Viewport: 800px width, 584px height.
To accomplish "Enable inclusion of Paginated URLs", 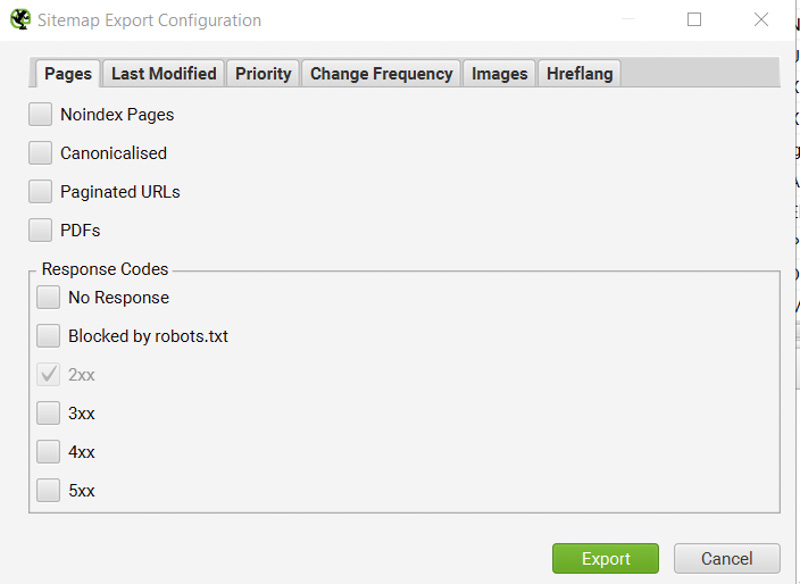I will pyautogui.click(x=40, y=191).
